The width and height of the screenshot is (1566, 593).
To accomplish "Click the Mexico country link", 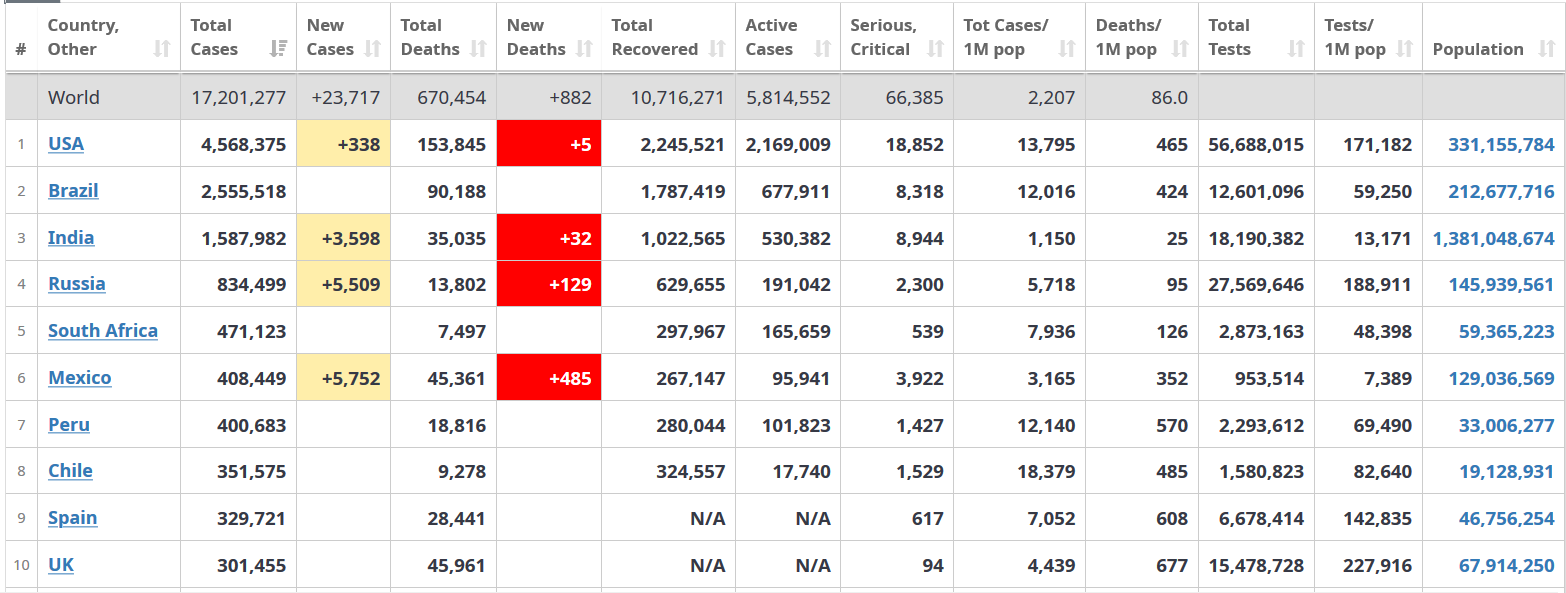I will click(x=80, y=378).
